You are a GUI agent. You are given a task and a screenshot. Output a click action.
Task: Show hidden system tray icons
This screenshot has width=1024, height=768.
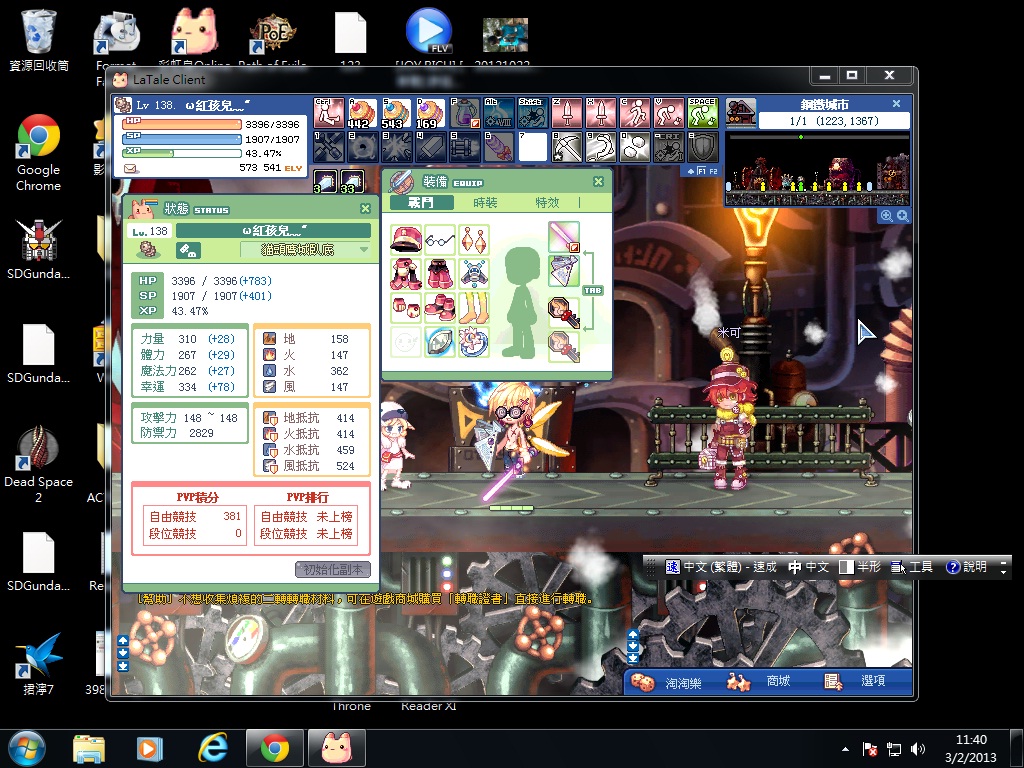coord(846,749)
